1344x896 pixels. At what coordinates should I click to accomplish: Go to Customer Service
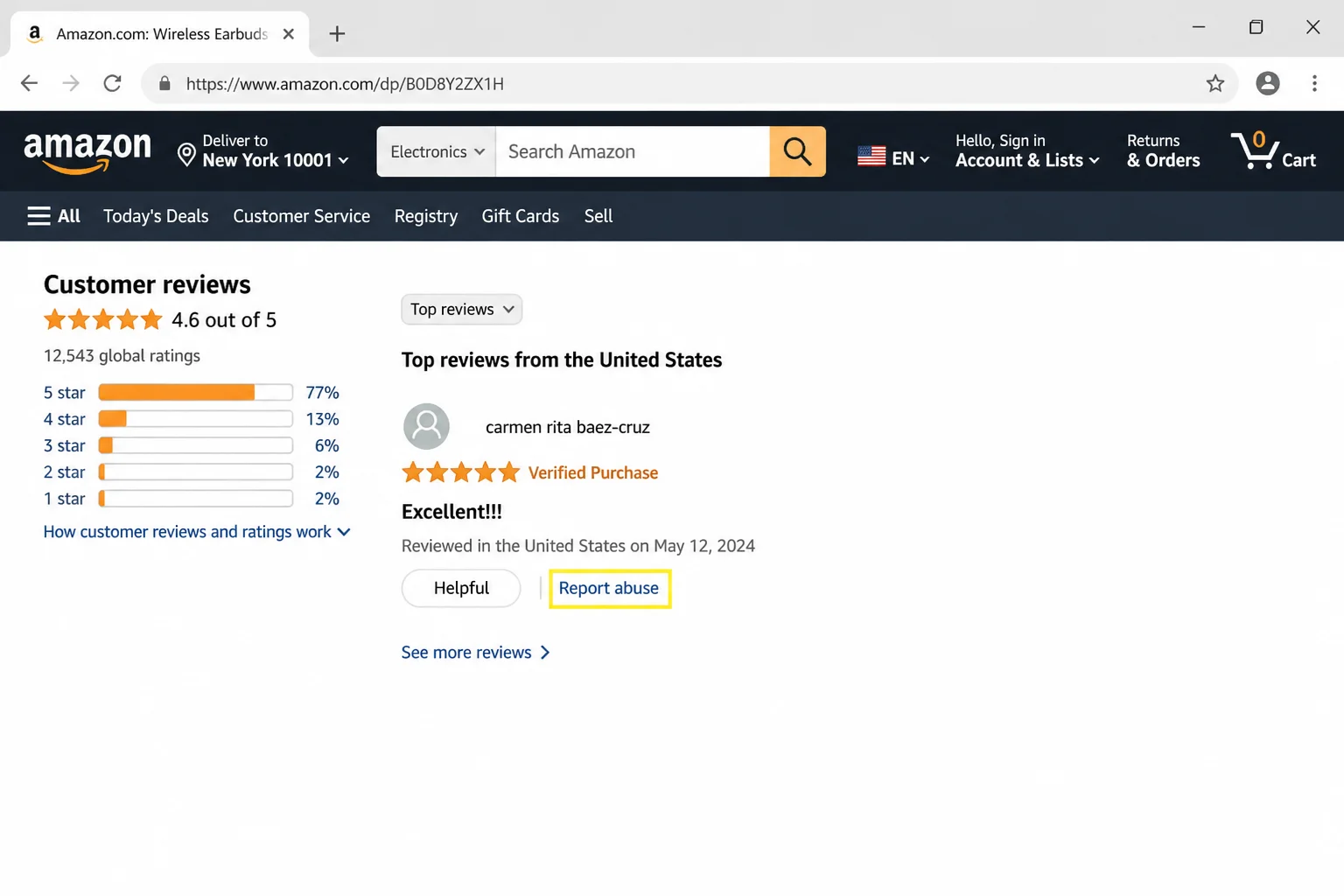(302, 216)
